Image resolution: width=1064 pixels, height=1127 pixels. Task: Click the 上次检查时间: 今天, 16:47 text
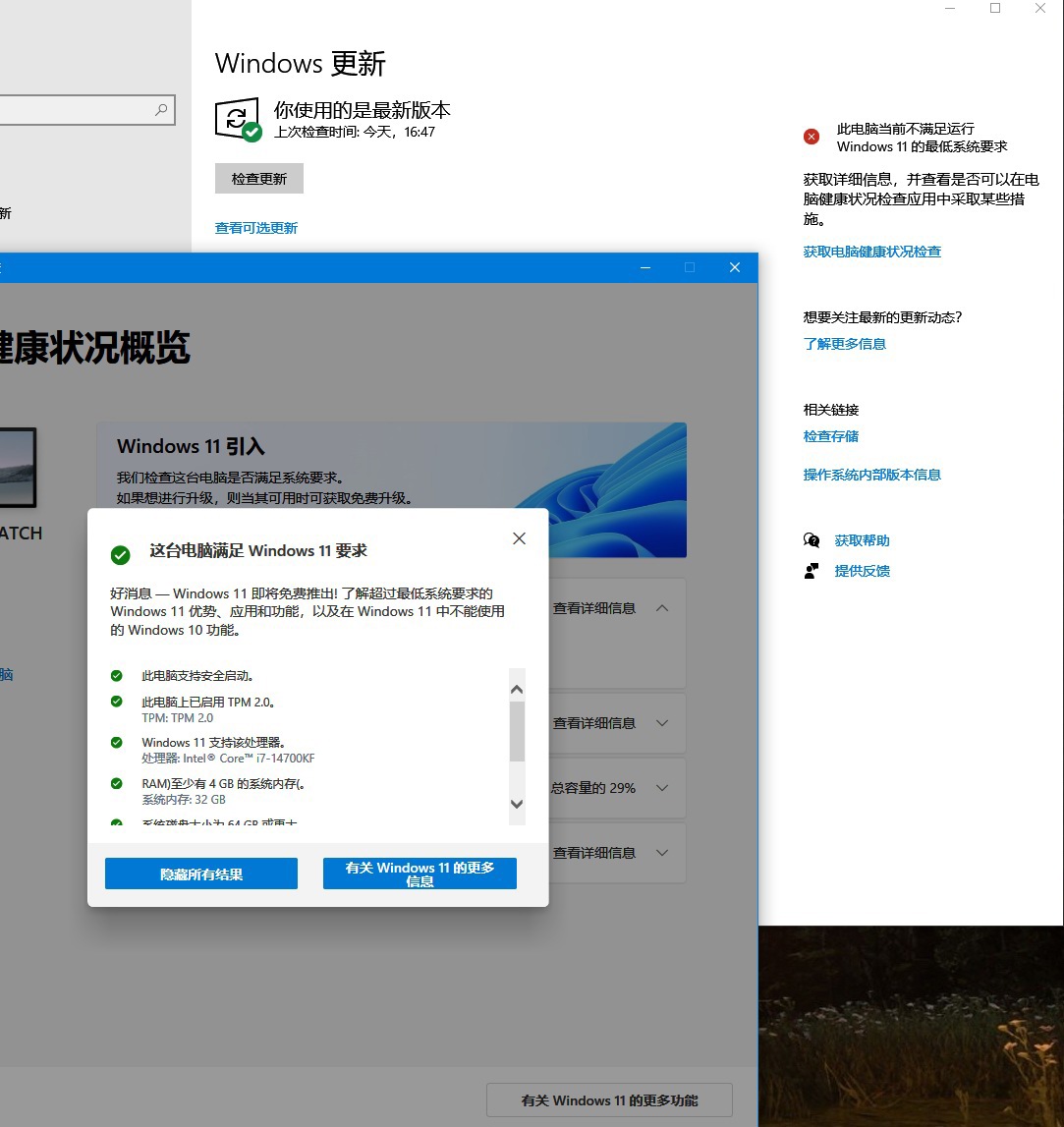tap(355, 132)
